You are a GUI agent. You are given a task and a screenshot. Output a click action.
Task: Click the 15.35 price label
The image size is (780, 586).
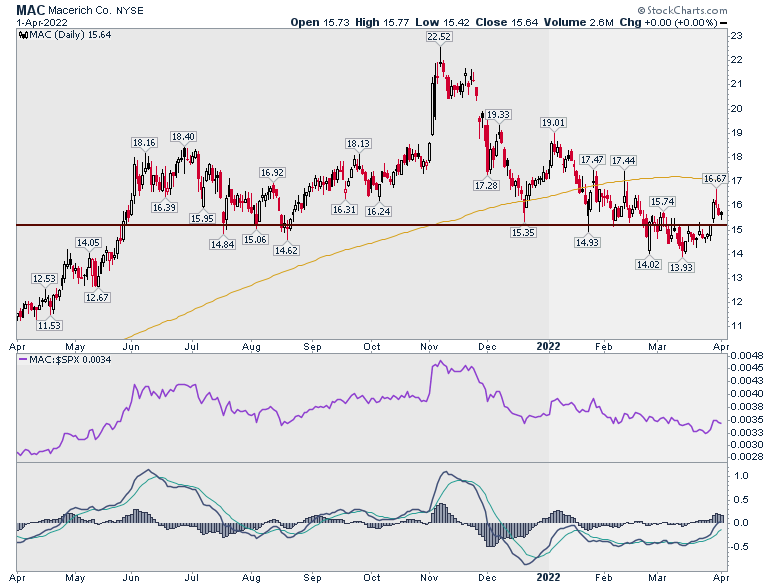point(523,232)
